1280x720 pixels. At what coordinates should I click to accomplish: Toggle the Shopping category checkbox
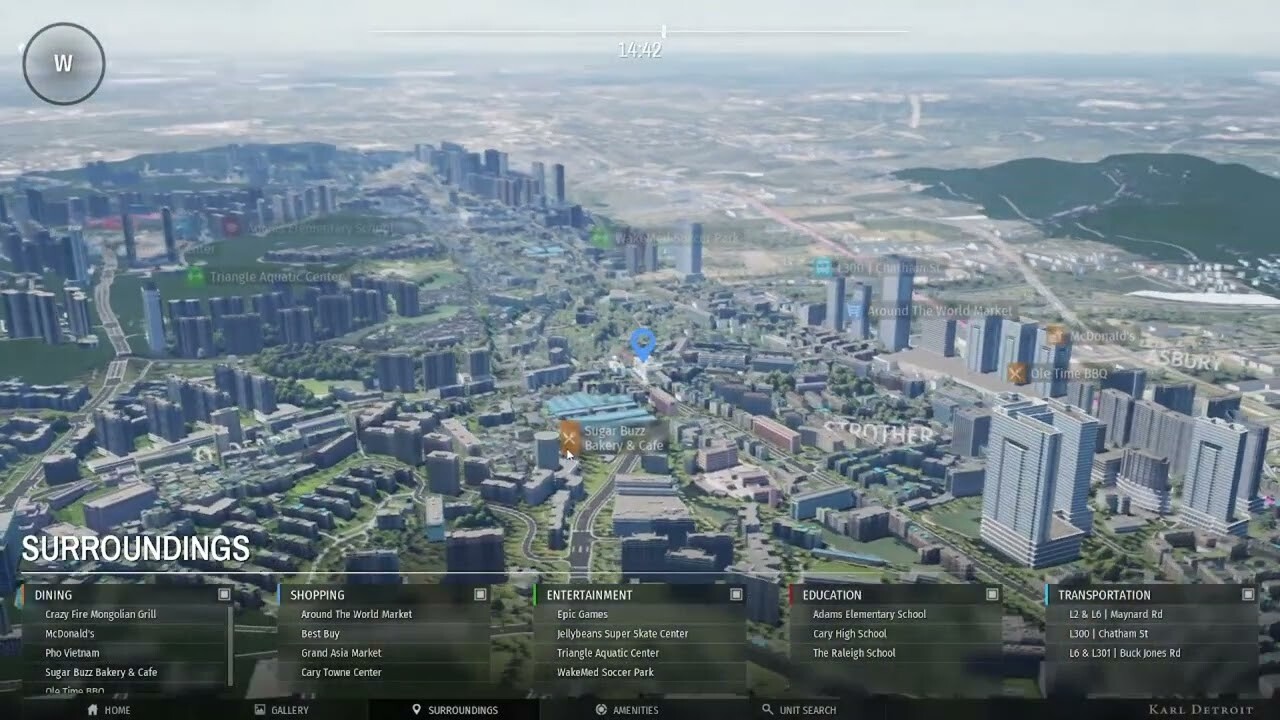480,594
